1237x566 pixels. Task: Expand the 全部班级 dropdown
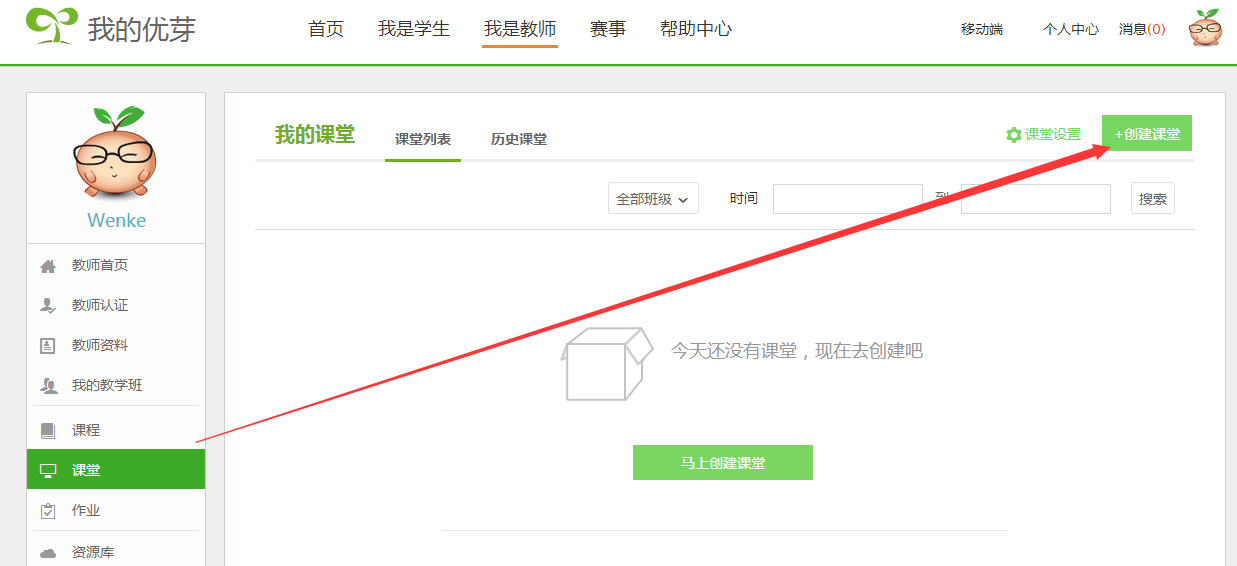point(653,199)
